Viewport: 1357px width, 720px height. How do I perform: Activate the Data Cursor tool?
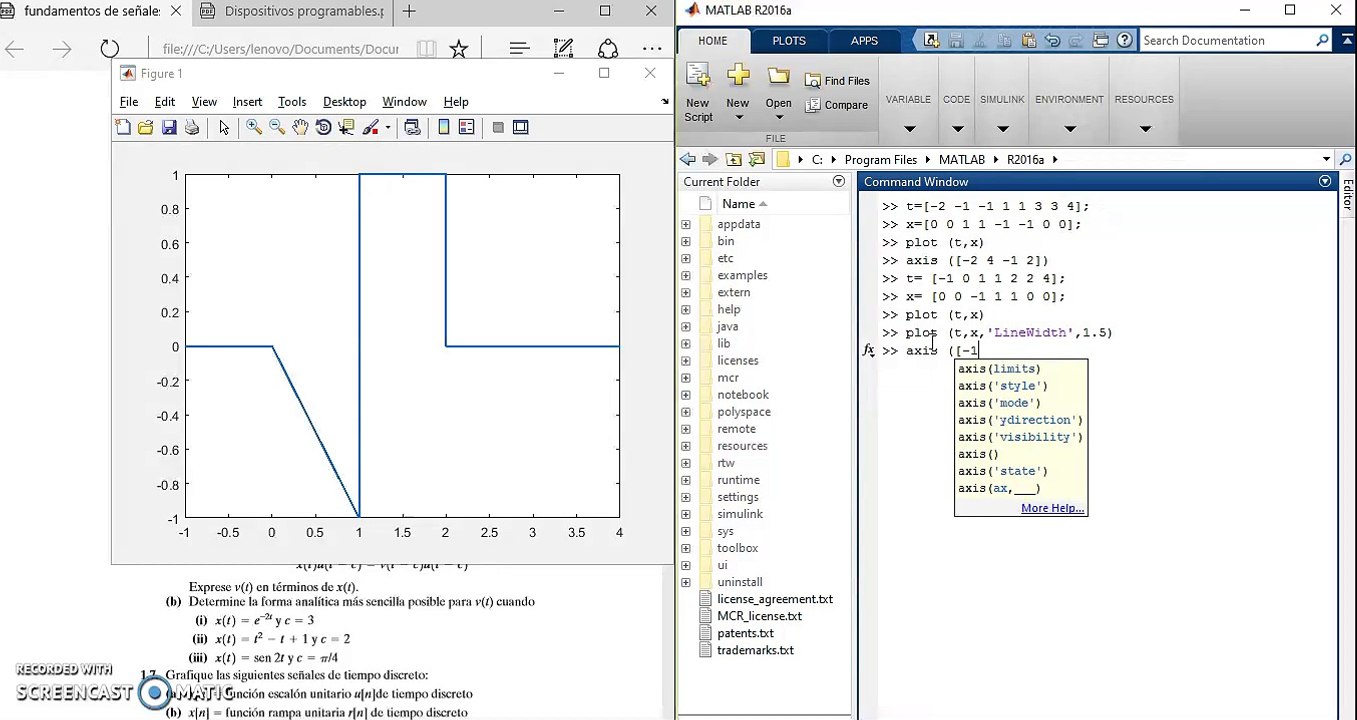point(347,127)
